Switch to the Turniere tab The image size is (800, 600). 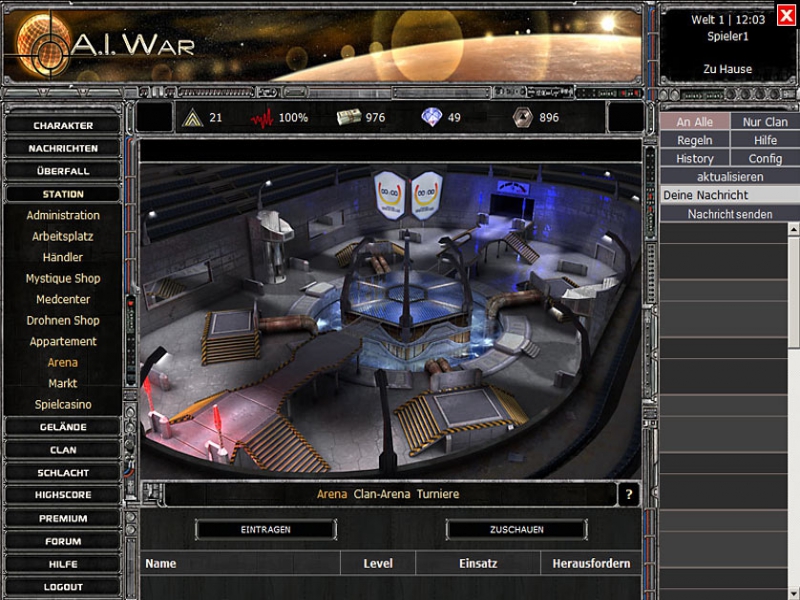coord(438,494)
